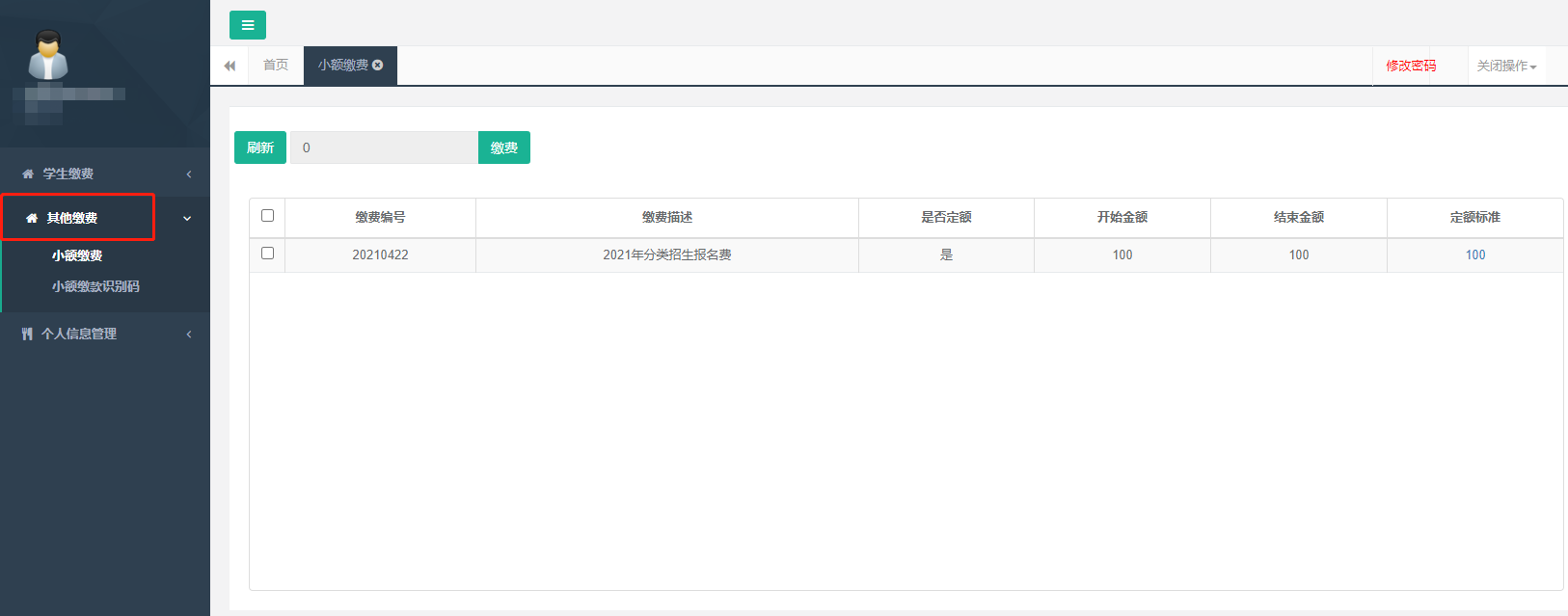Screen dimensions: 1568x616
Task: Click the user avatar image
Action: tap(47, 55)
